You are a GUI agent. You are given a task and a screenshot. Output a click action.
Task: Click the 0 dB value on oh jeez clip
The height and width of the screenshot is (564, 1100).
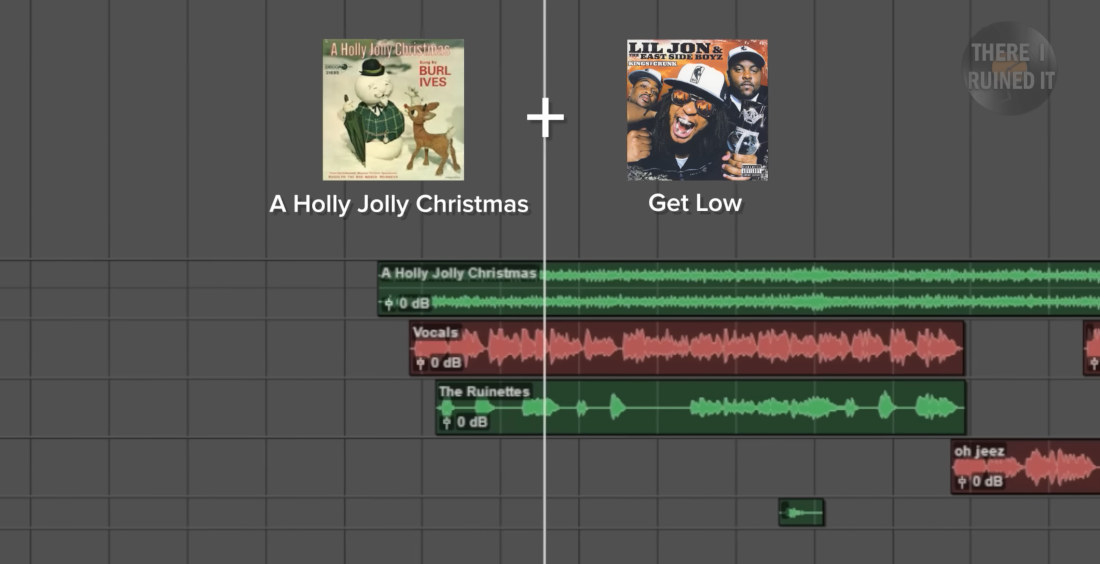[x=988, y=481]
